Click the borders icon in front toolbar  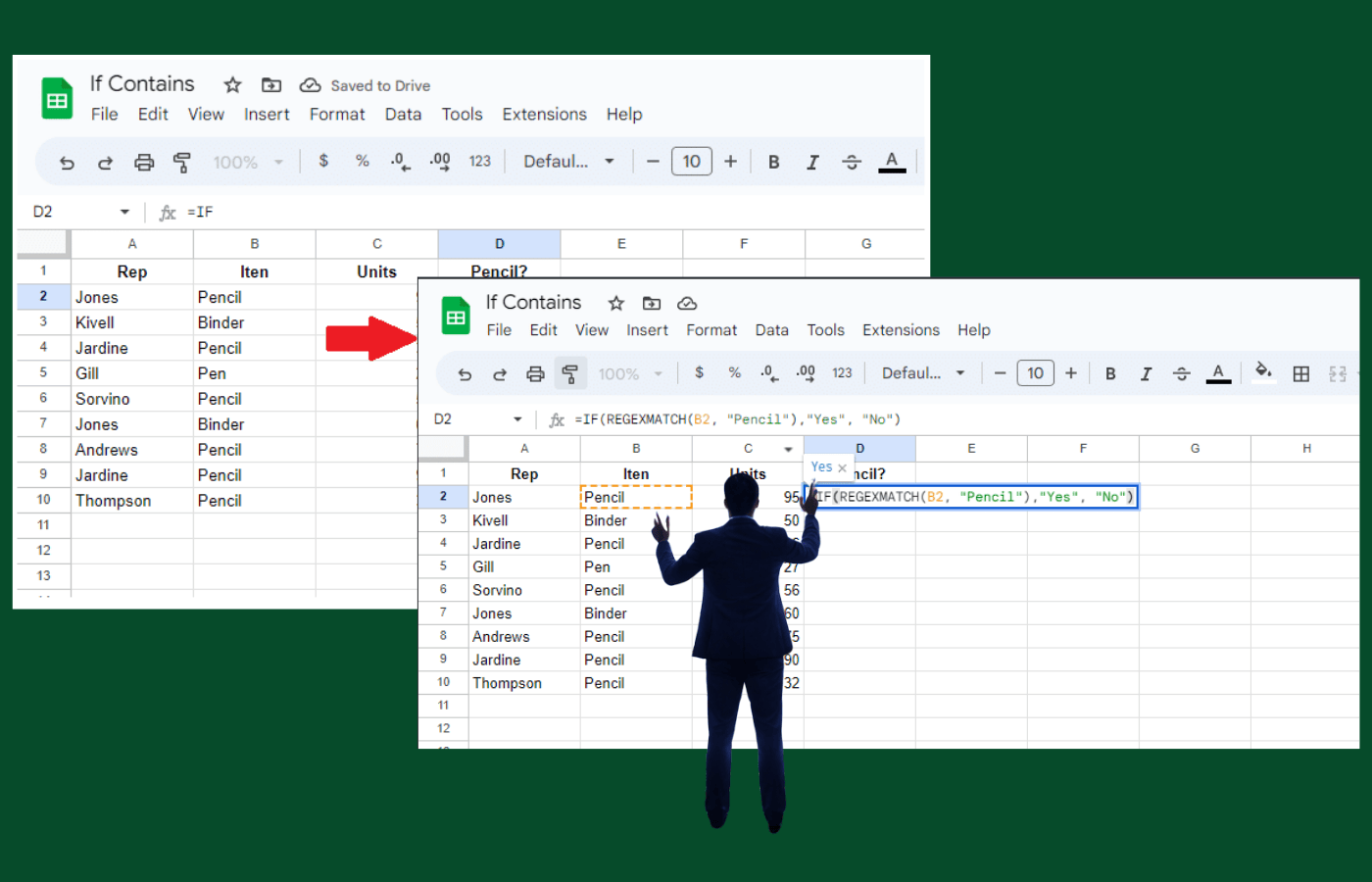pos(1300,373)
